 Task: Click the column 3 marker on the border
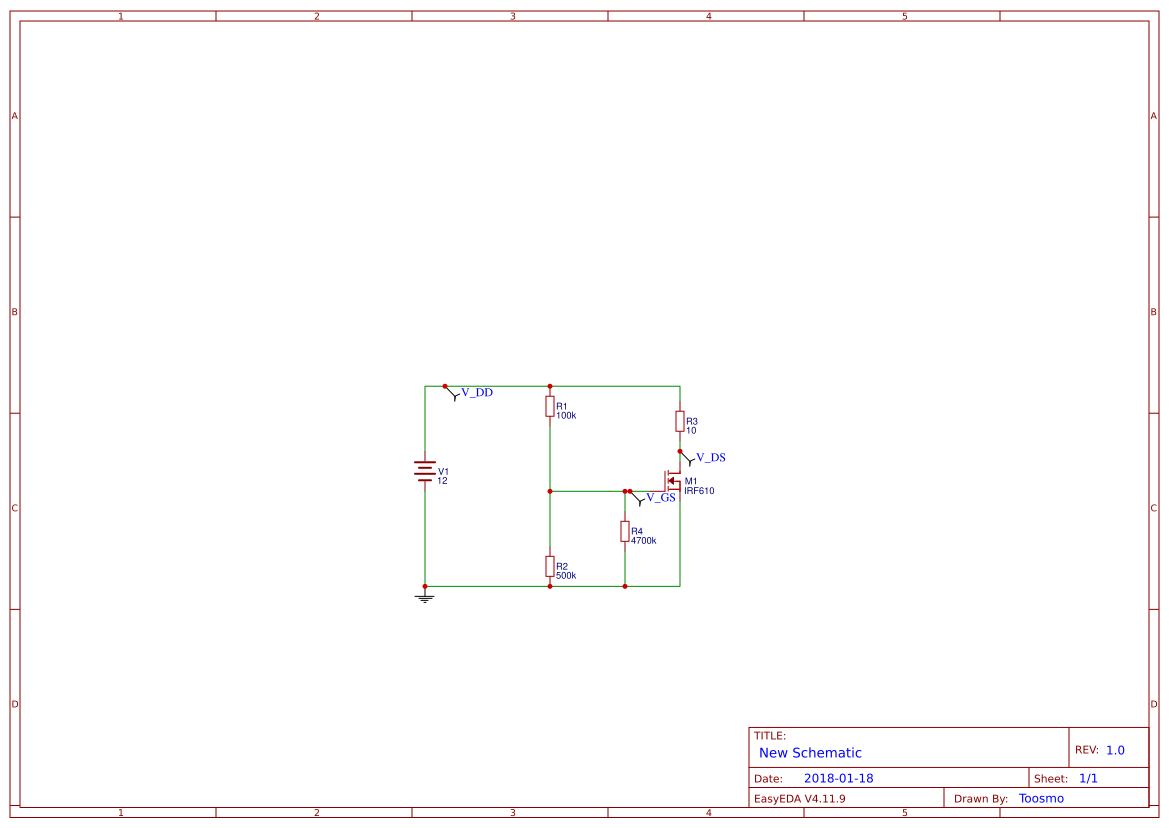[x=511, y=15]
